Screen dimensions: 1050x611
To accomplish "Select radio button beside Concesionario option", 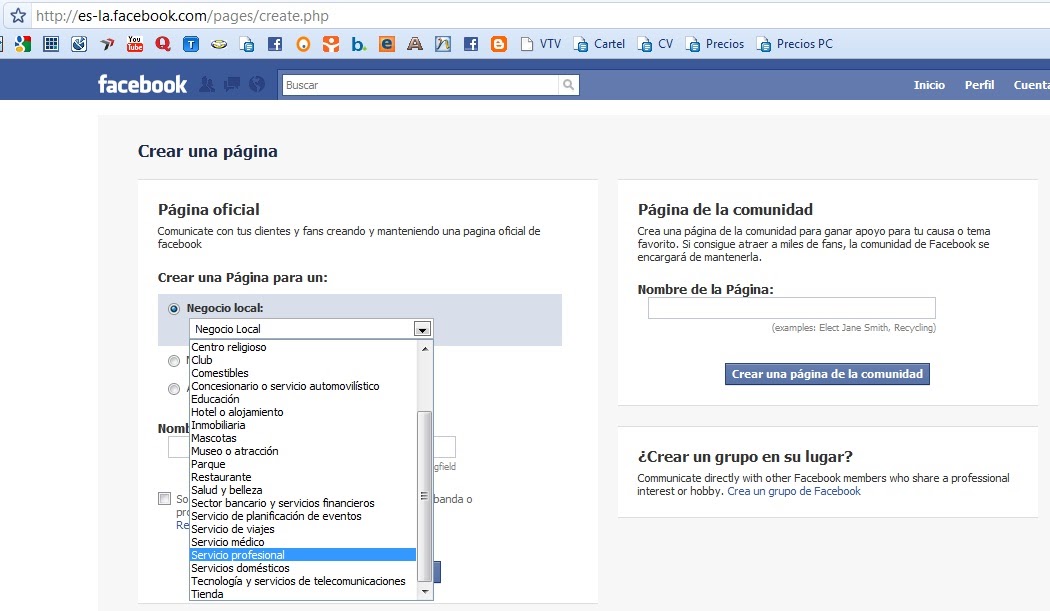I will tap(174, 389).
